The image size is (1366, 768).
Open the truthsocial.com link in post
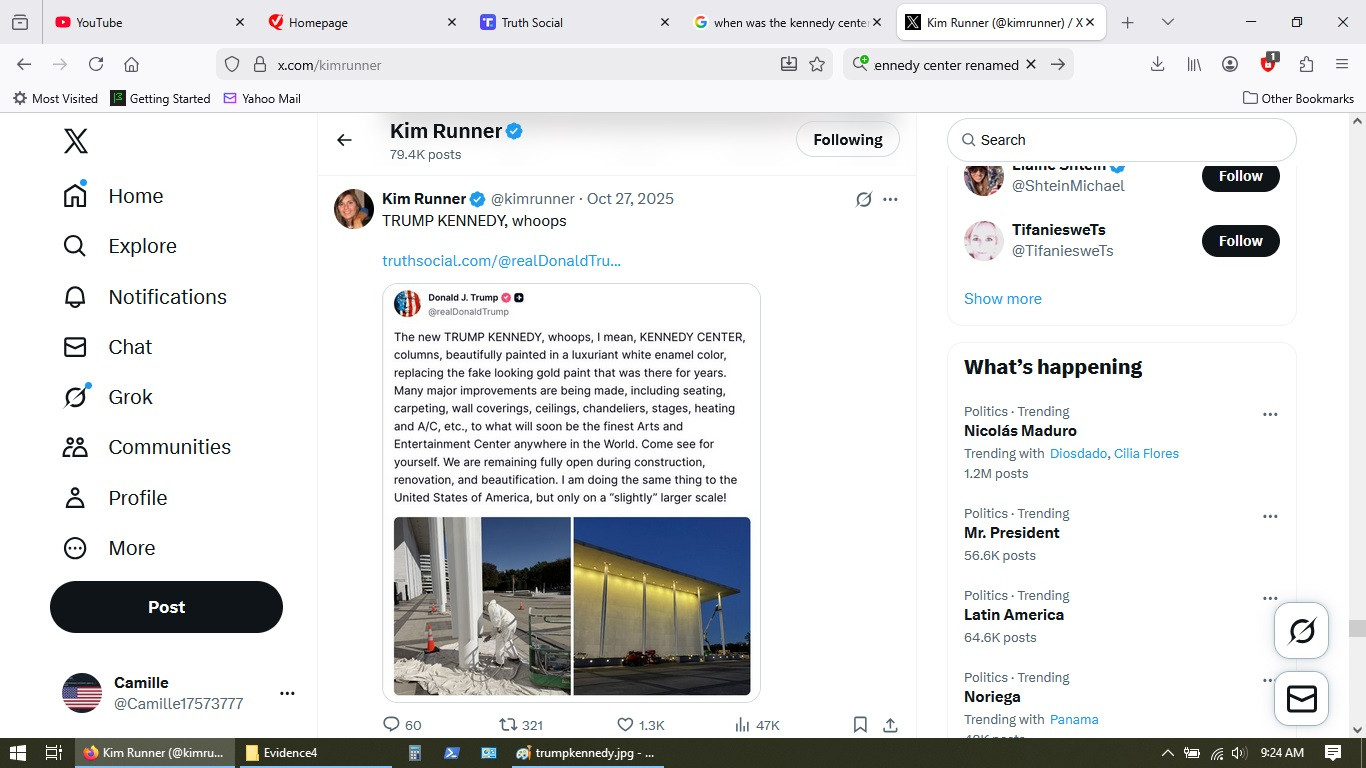pyautogui.click(x=501, y=261)
